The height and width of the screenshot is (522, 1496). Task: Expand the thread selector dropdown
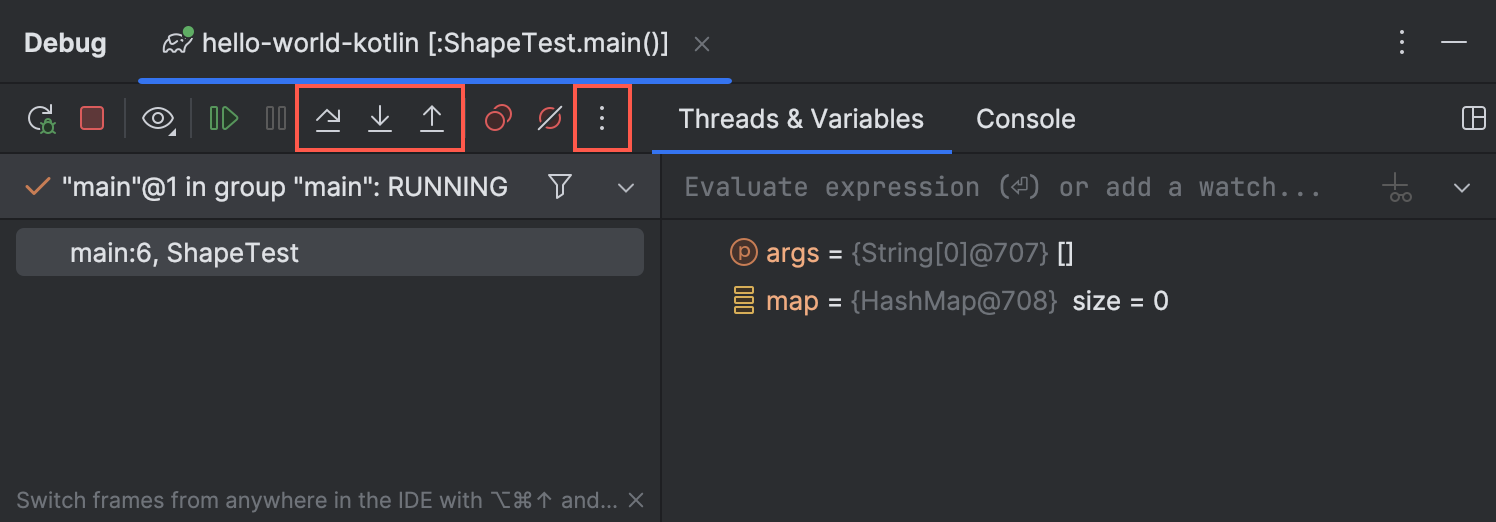626,187
